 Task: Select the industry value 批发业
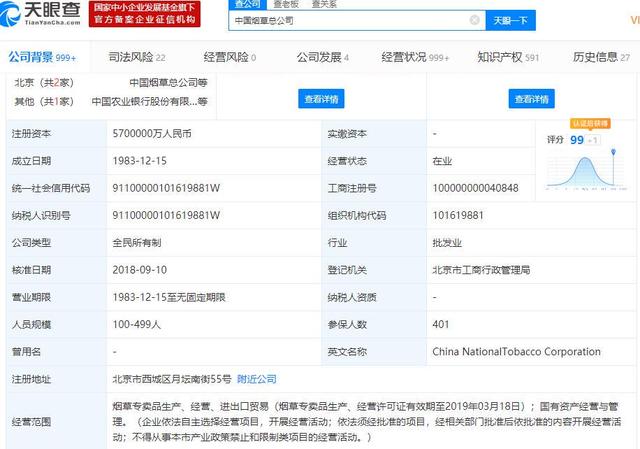click(447, 243)
